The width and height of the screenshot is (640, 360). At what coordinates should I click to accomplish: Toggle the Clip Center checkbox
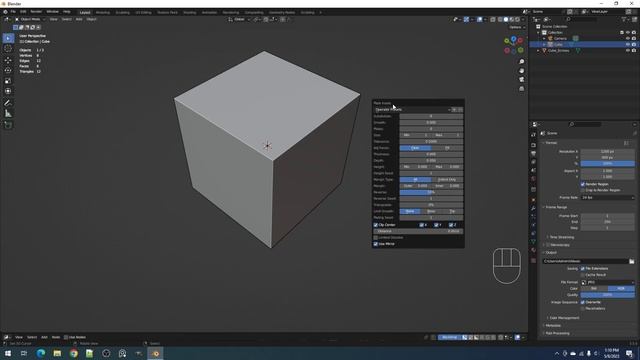pos(376,225)
